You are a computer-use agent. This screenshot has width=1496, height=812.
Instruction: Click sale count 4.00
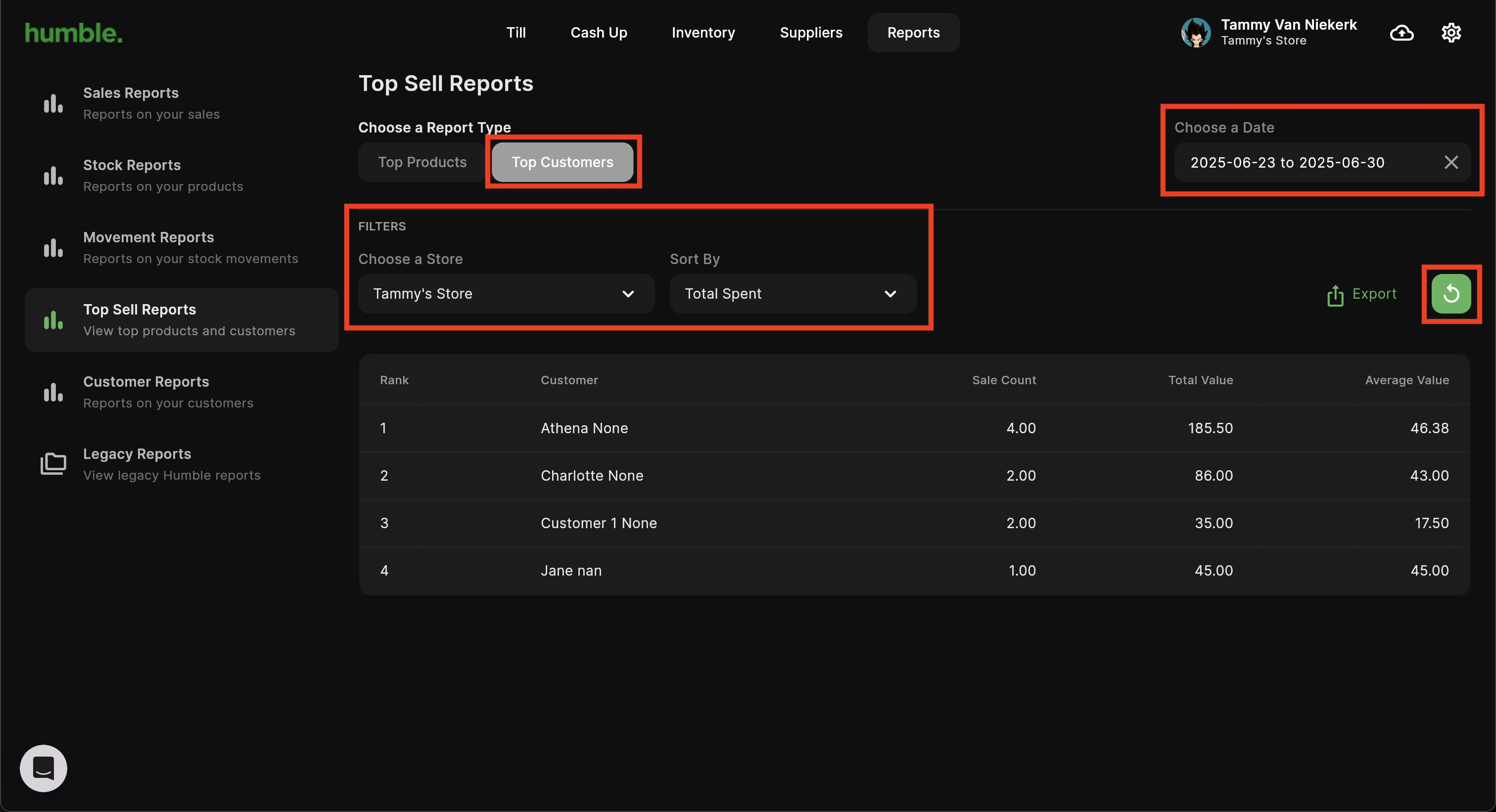(x=1021, y=428)
